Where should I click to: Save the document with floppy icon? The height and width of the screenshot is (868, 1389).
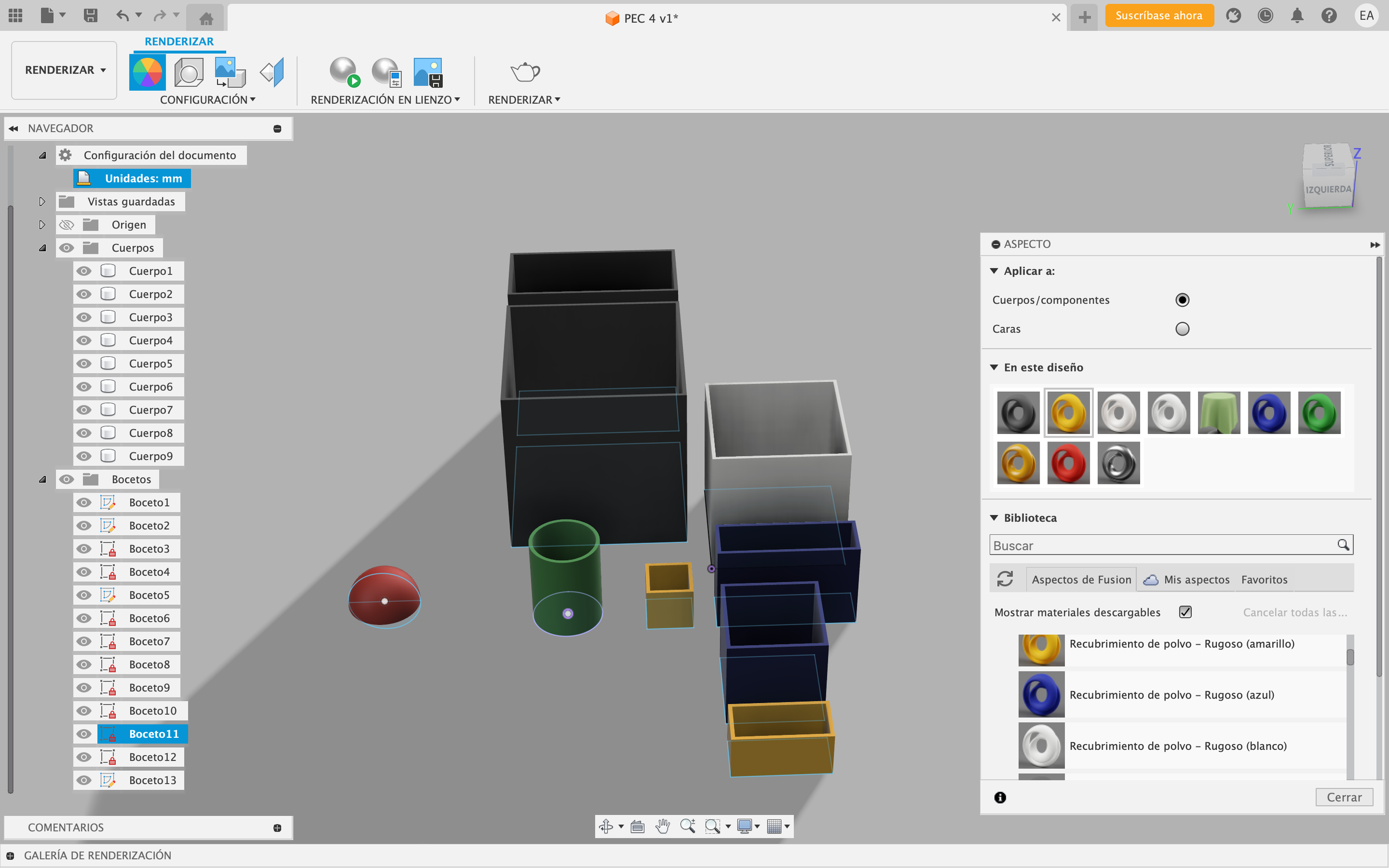click(x=90, y=16)
